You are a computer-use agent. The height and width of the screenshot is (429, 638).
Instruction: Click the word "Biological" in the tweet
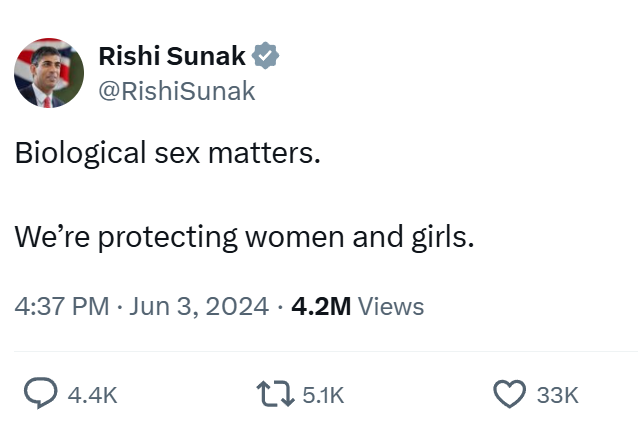[82, 156]
